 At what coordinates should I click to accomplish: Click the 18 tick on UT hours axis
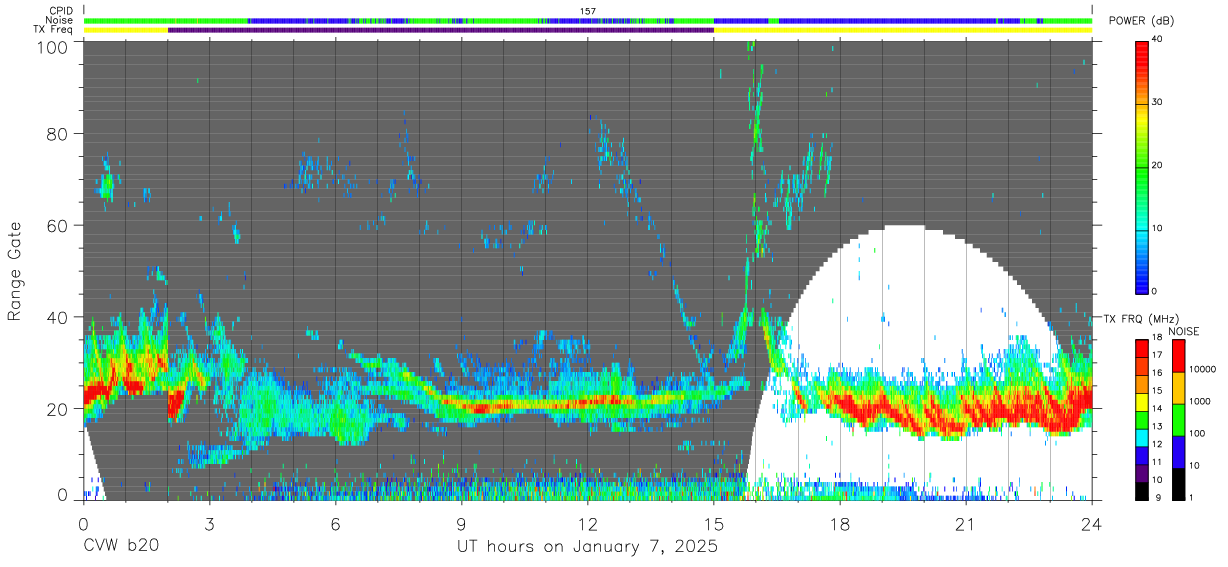840,524
